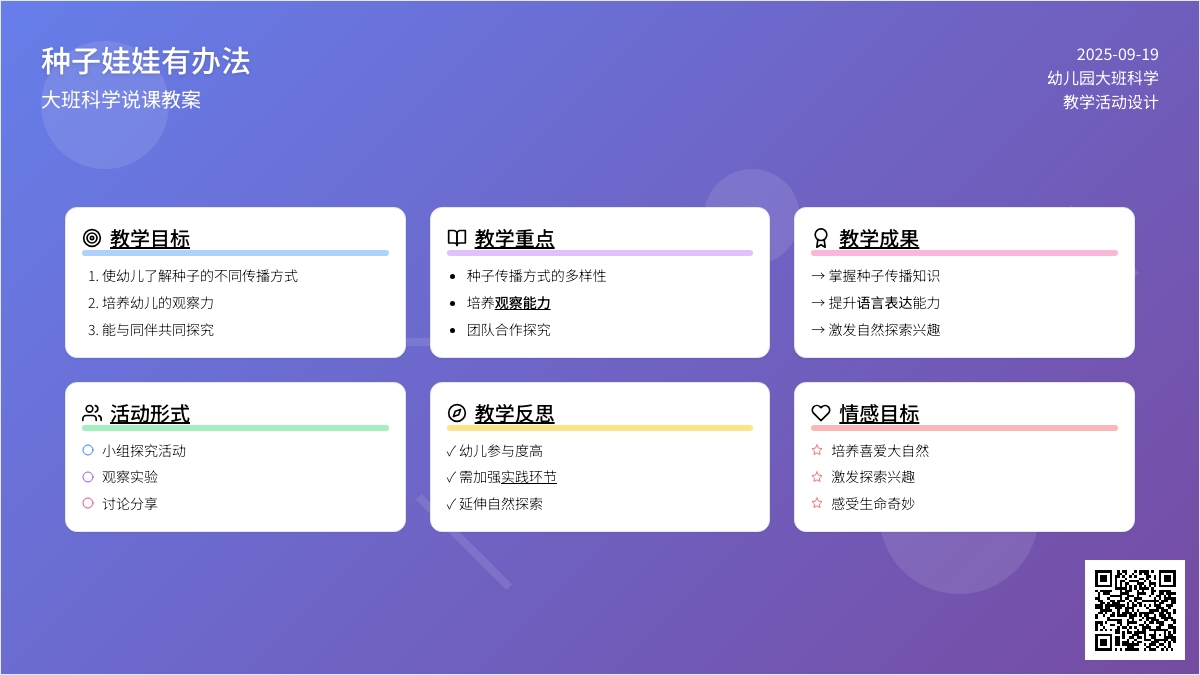Open the 教学目标 card heading
Viewport: 1200px width, 675px height.
click(150, 239)
